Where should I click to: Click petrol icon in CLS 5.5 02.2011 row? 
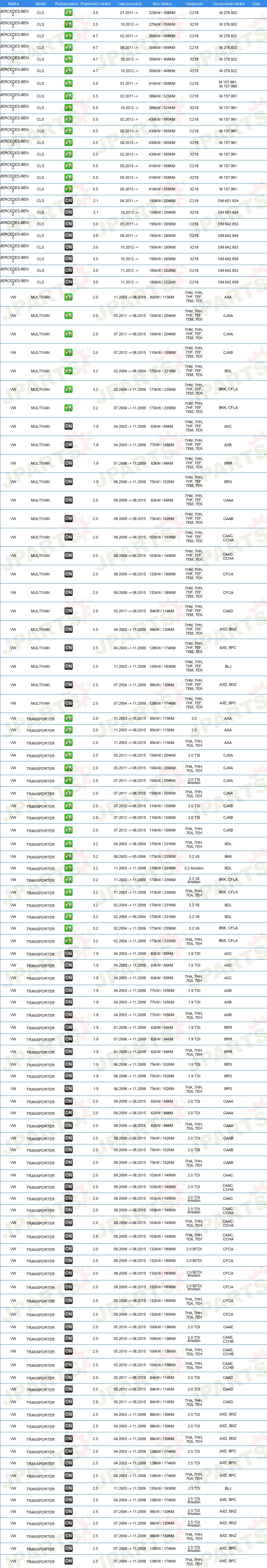click(x=69, y=96)
